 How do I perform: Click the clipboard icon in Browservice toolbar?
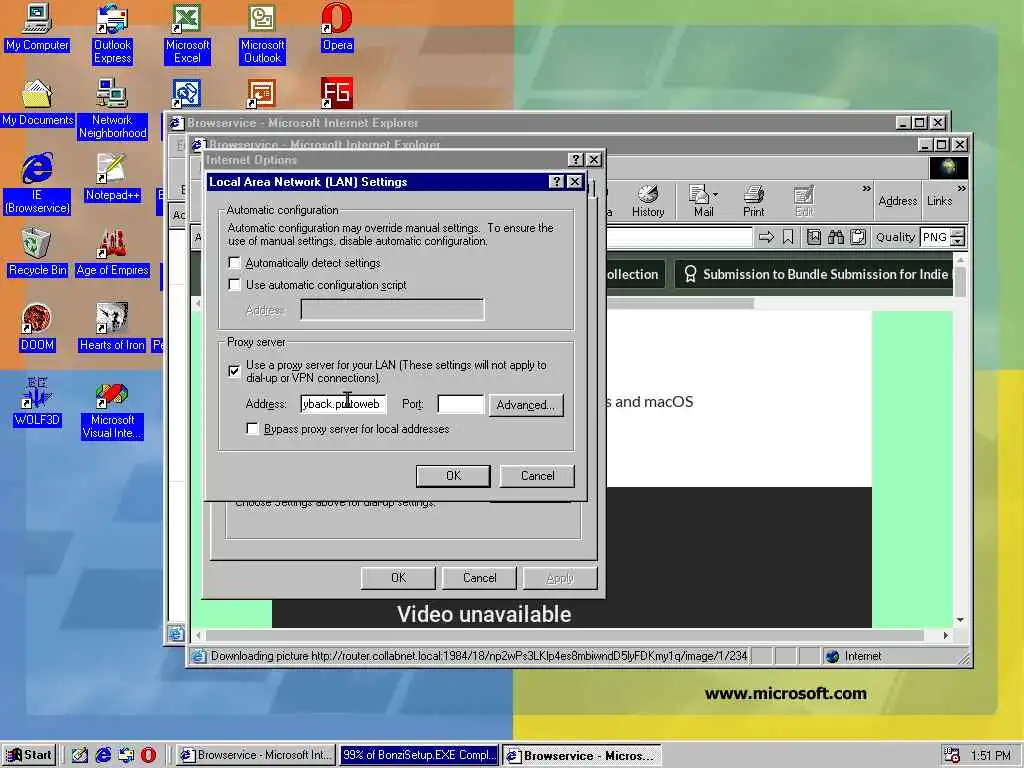coord(858,237)
